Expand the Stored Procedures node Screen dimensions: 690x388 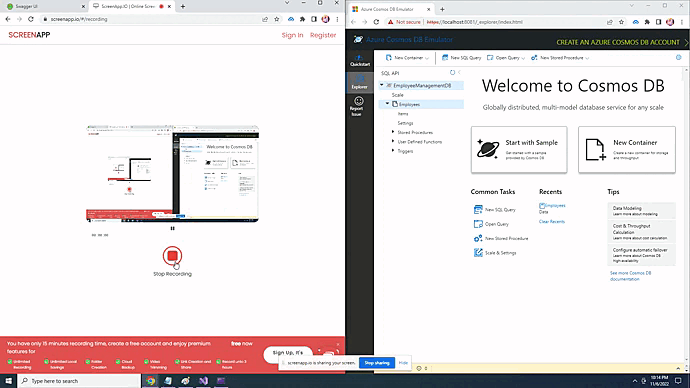click(x=393, y=132)
